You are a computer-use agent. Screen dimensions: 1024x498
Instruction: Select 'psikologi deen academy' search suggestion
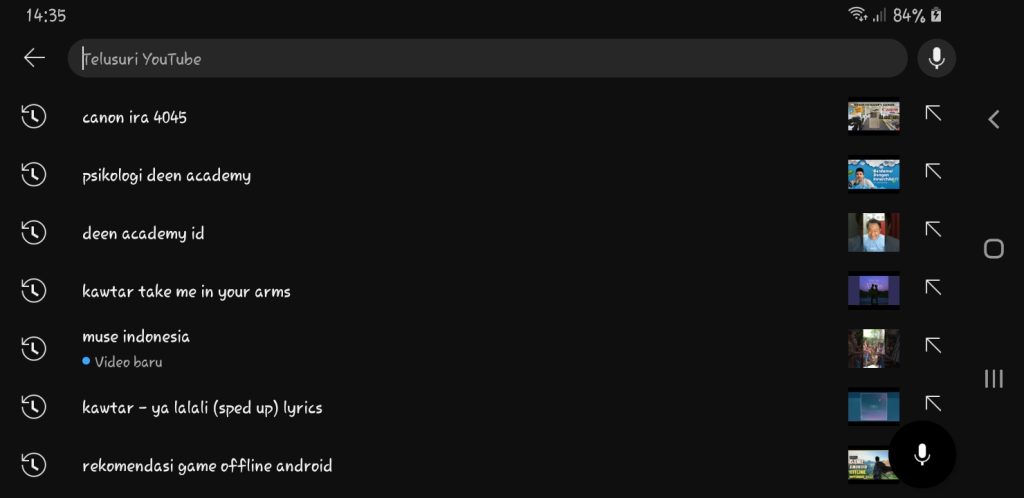[x=167, y=175]
